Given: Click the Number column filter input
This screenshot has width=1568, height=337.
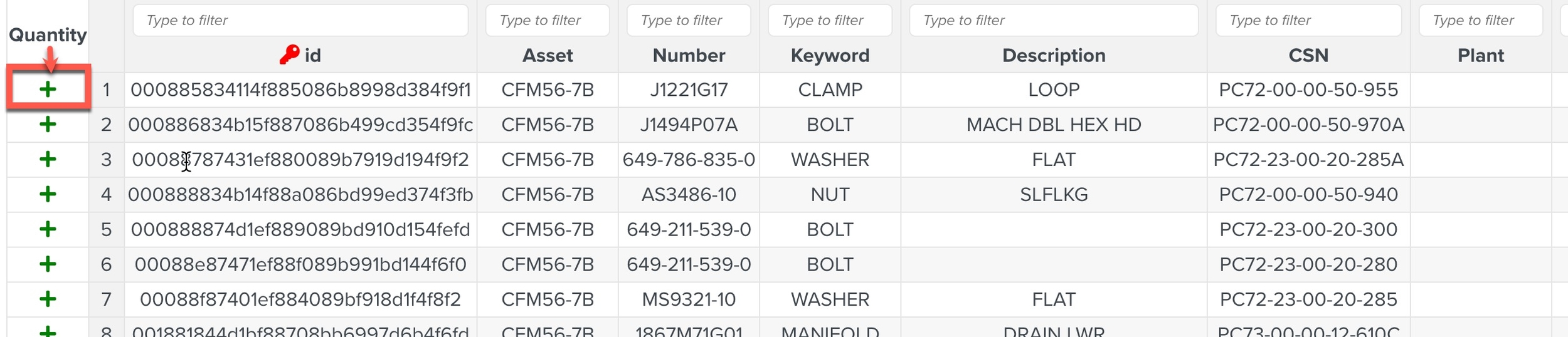Looking at the screenshot, I should [688, 21].
